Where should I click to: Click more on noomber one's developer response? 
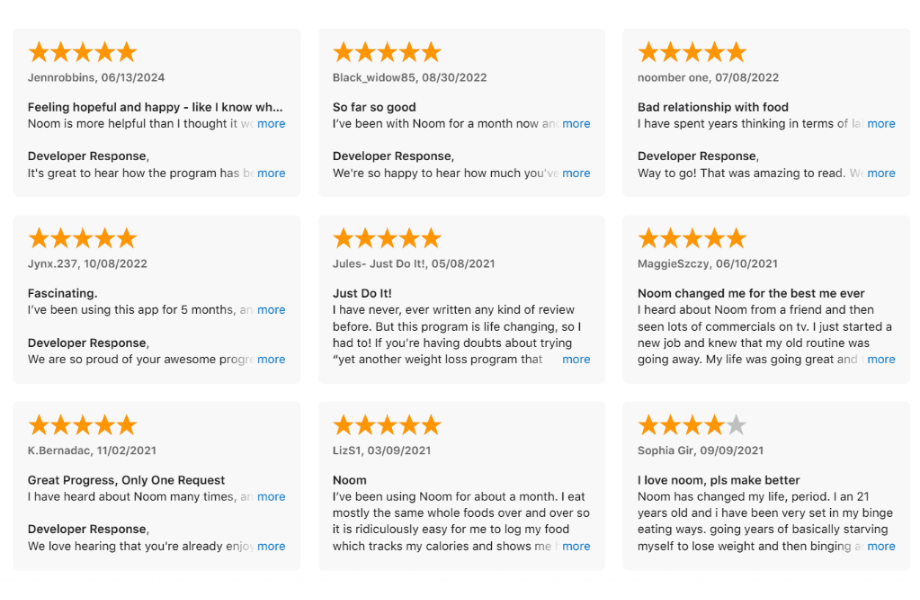click(881, 172)
